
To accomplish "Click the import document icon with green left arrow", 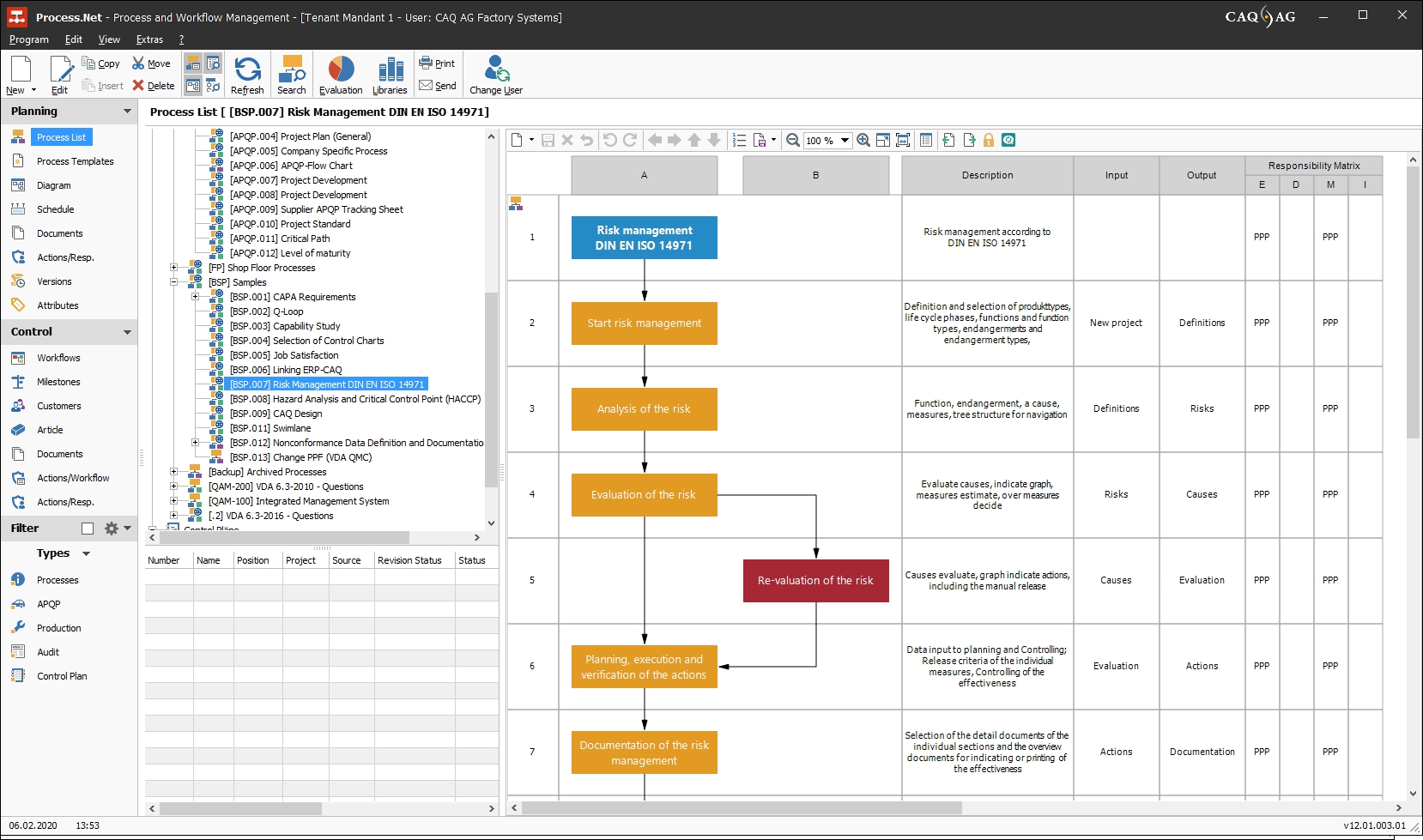I will coord(948,140).
